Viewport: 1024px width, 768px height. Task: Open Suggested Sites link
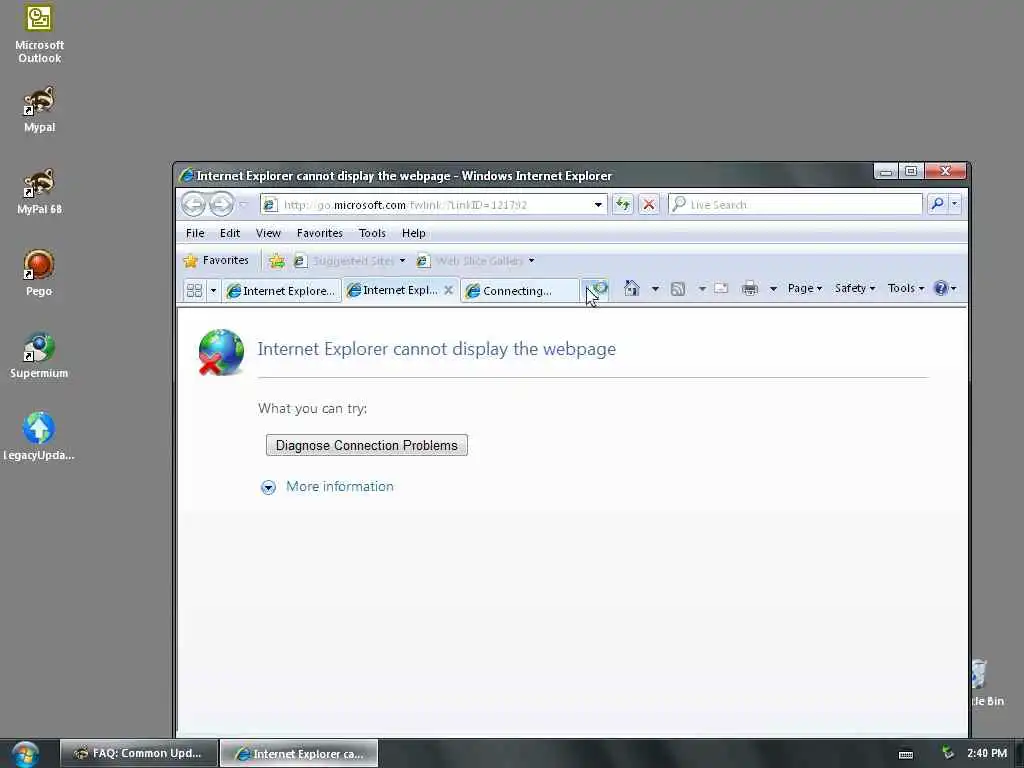(344, 261)
